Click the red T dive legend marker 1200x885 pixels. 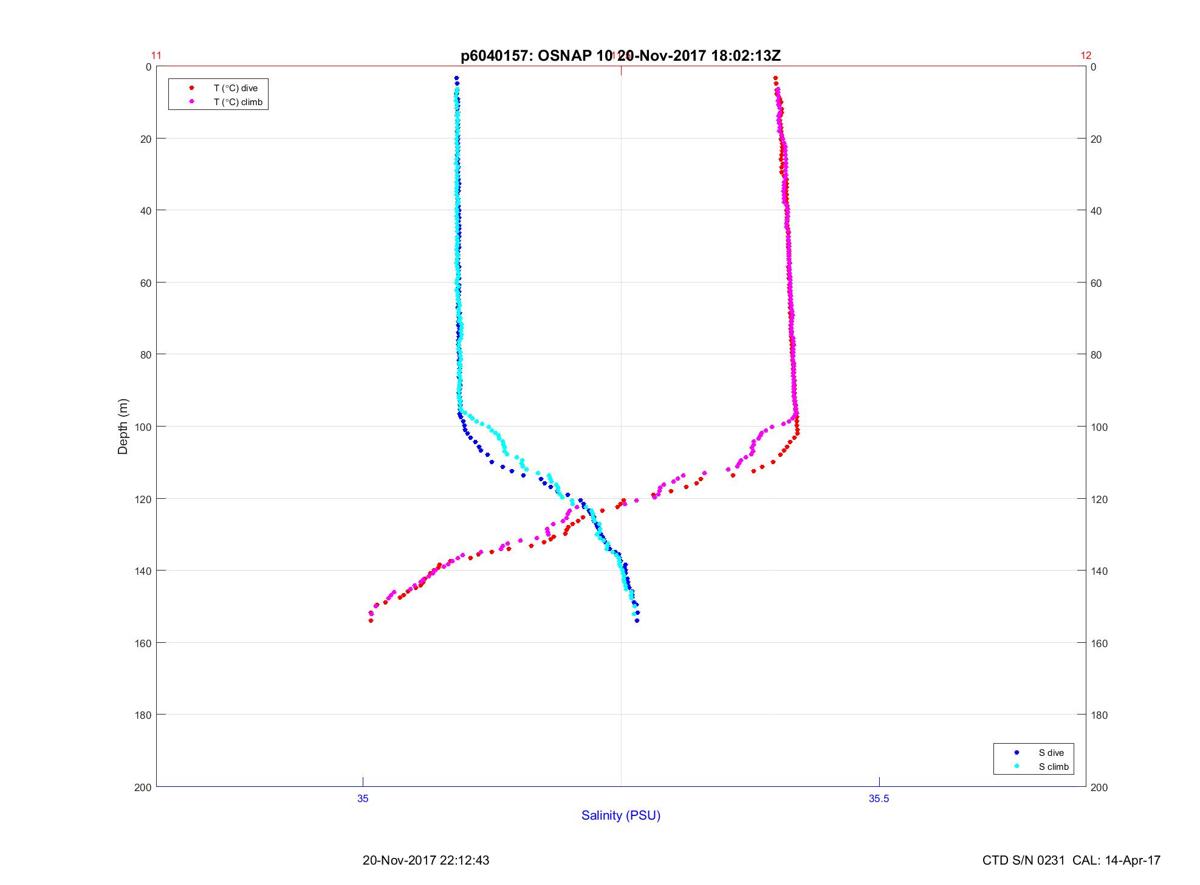191,88
